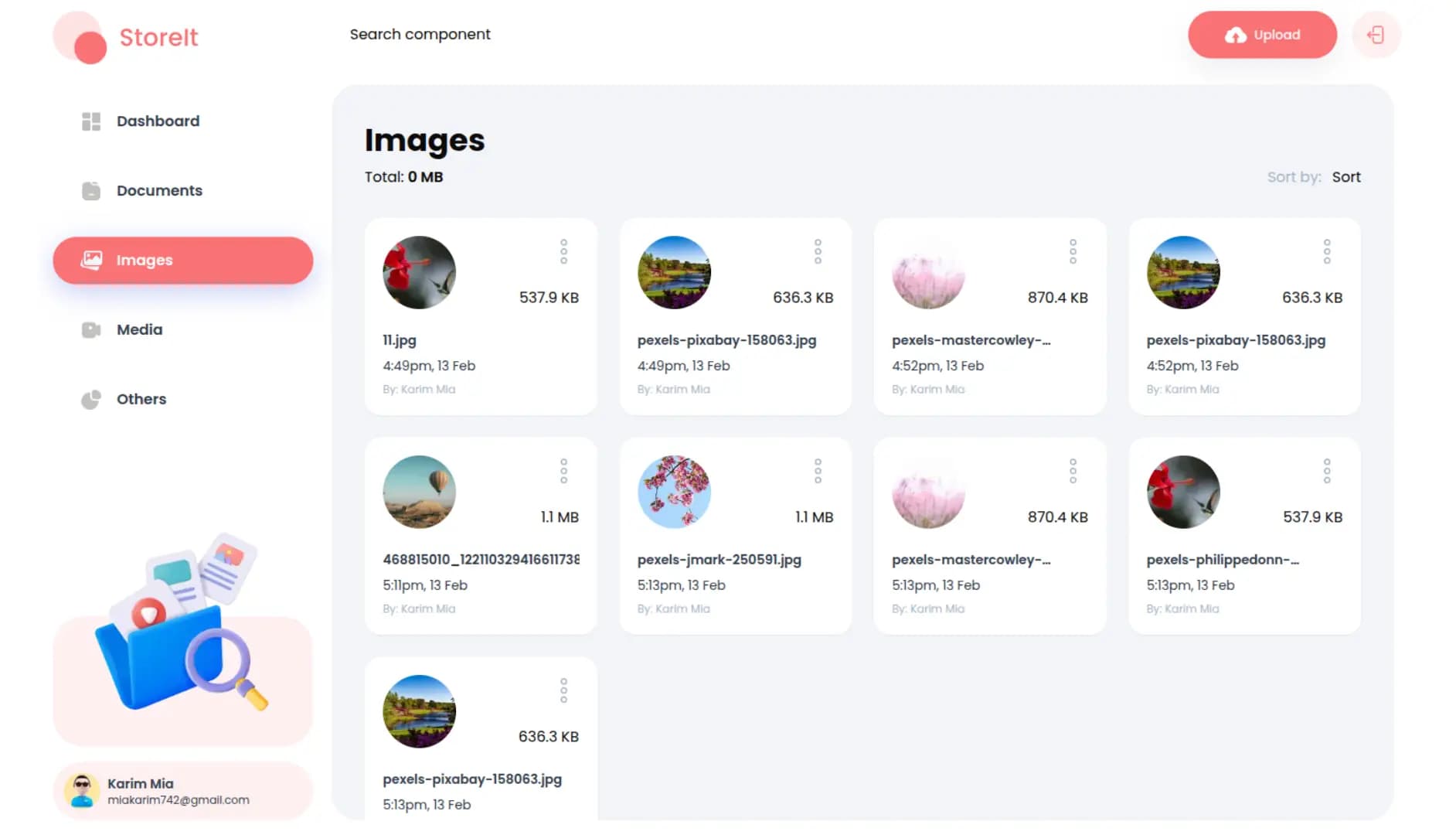This screenshot has height=835, width=1456.
Task: Select the Images sidebar item
Action: point(182,261)
